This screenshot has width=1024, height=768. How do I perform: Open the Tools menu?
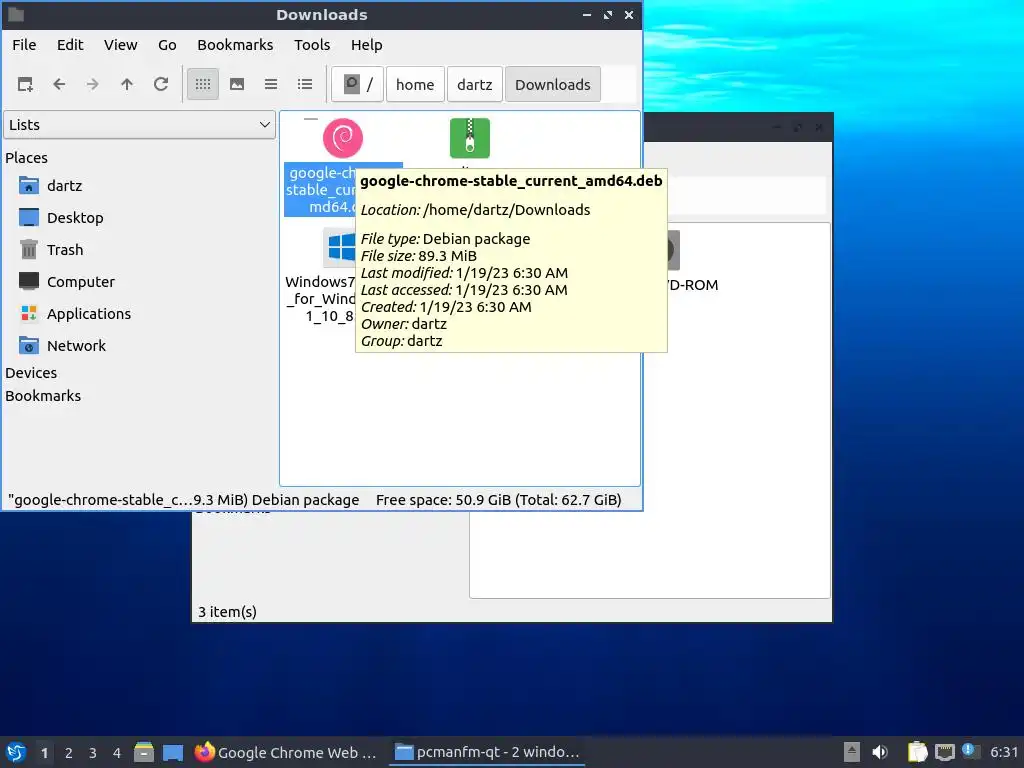point(312,45)
